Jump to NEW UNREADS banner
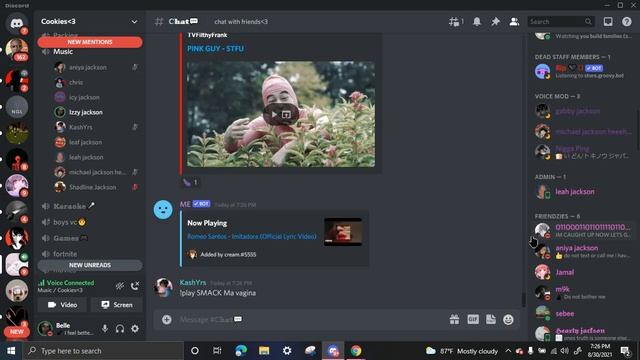The image size is (640, 360). (90, 265)
